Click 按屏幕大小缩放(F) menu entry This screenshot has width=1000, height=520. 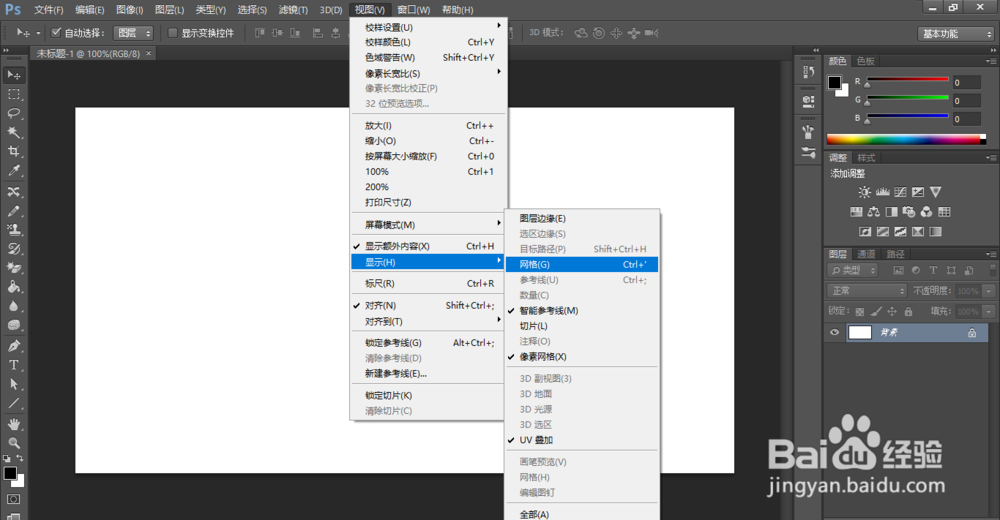pyautogui.click(x=429, y=156)
